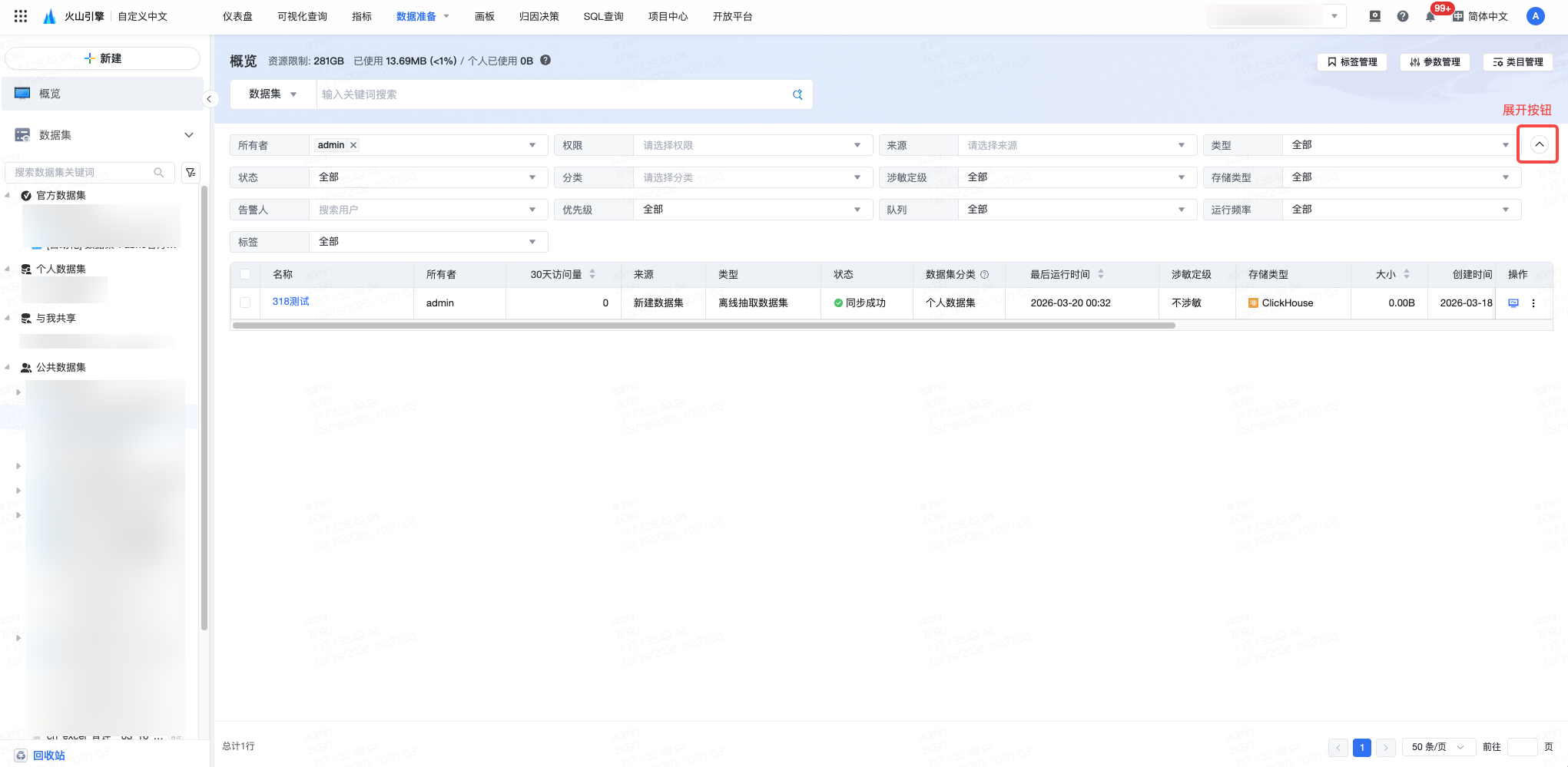The height and width of the screenshot is (767, 1568).
Task: Open the 归因决策 menu
Action: (x=539, y=16)
